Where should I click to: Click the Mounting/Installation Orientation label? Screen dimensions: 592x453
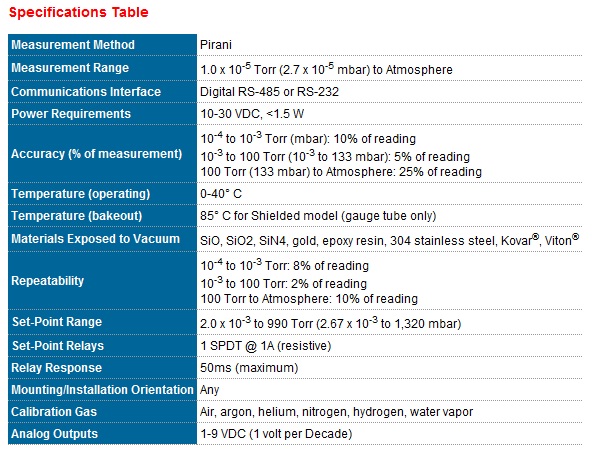(x=102, y=390)
